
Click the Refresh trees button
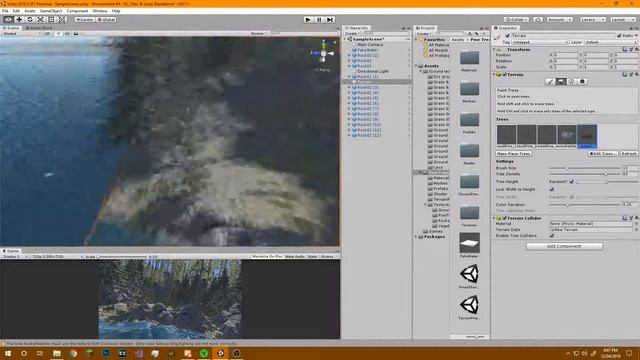[629, 154]
